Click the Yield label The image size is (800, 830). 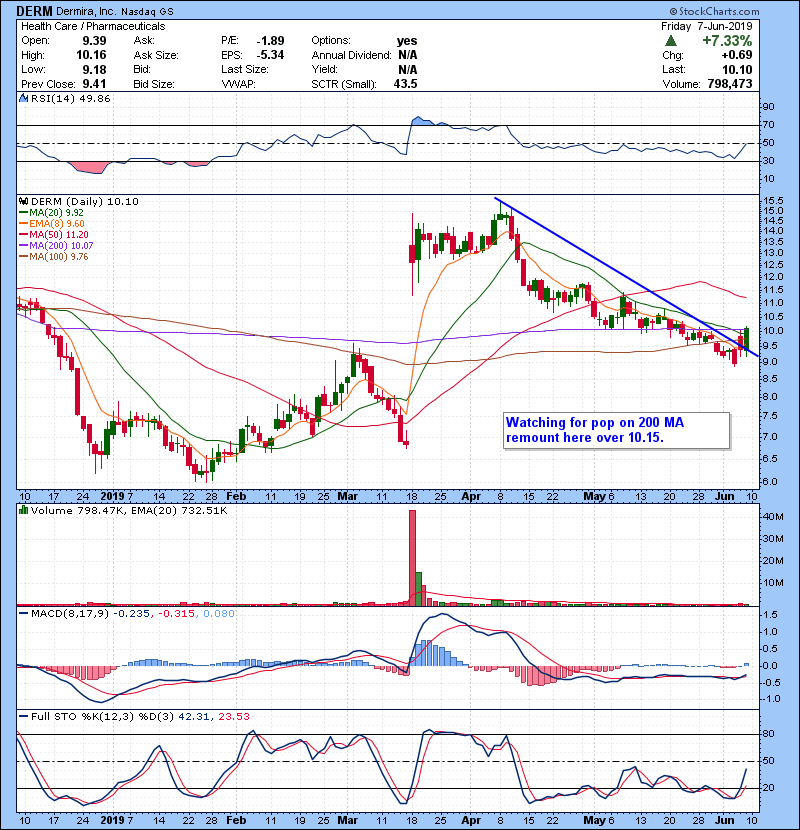325,69
